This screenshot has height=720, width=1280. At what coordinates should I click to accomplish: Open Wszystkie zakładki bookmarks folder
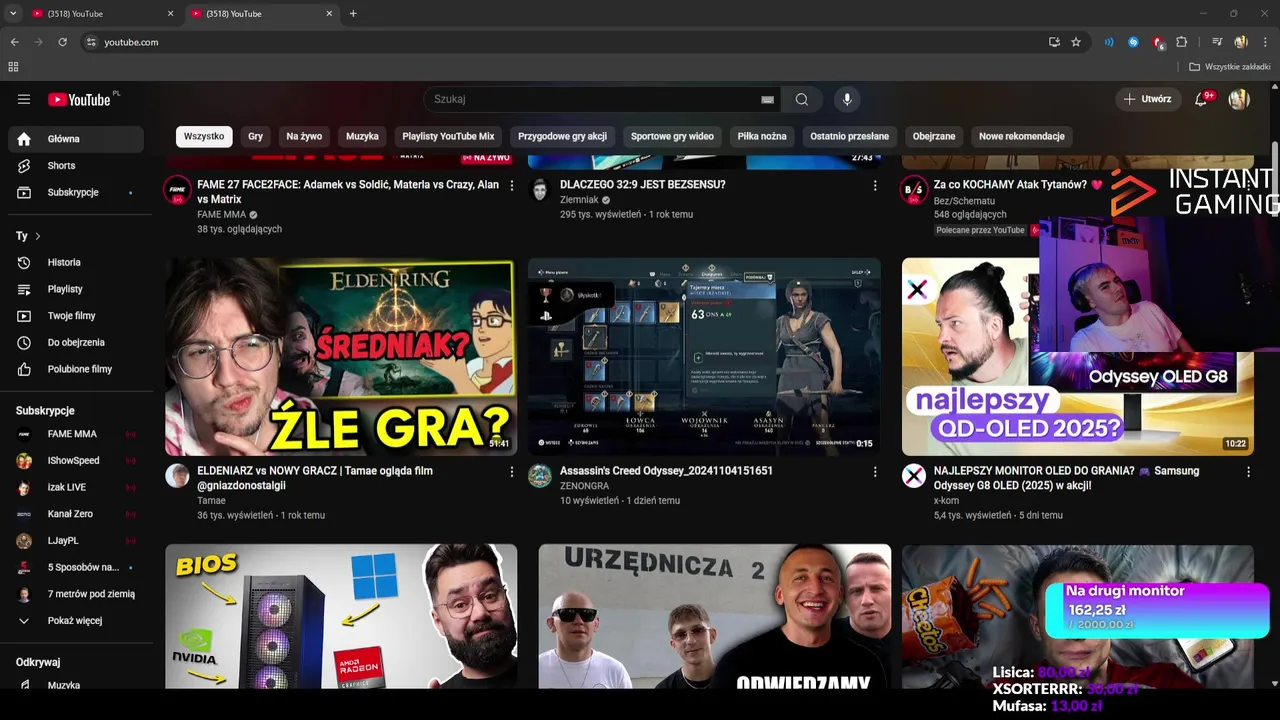(1230, 67)
